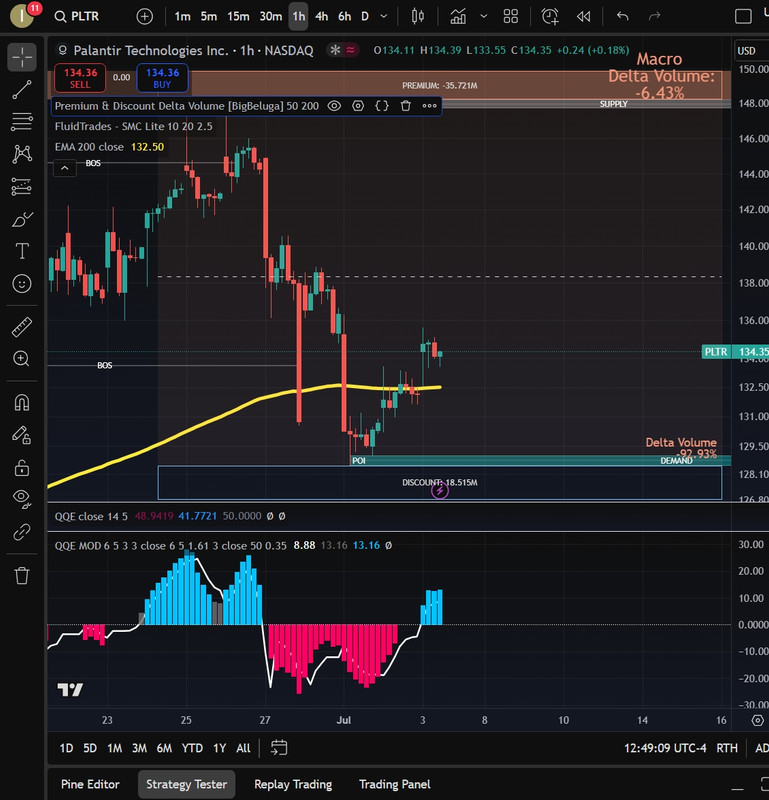This screenshot has width=769, height=800.
Task: Click the 134.36 BUY button
Action: [x=162, y=78]
